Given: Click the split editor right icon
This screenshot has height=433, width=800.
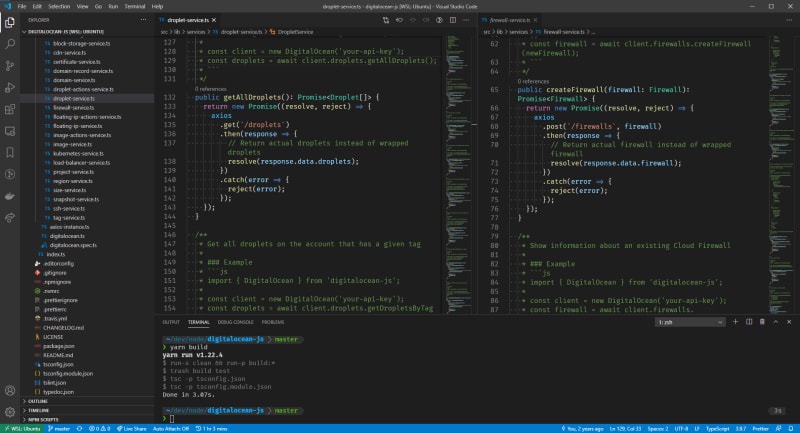Looking at the screenshot, I should point(453,20).
